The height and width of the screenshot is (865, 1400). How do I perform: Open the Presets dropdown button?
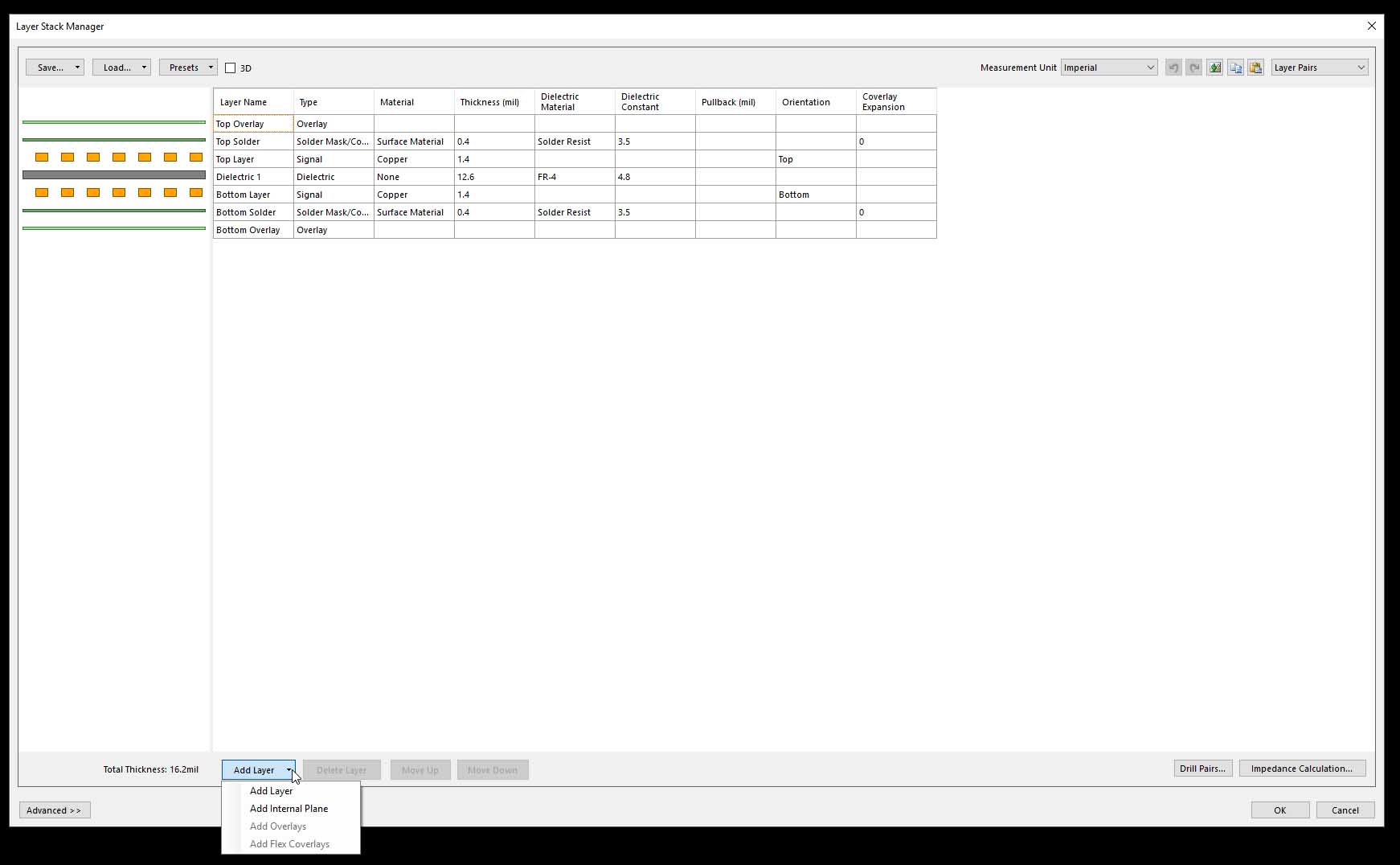click(188, 68)
